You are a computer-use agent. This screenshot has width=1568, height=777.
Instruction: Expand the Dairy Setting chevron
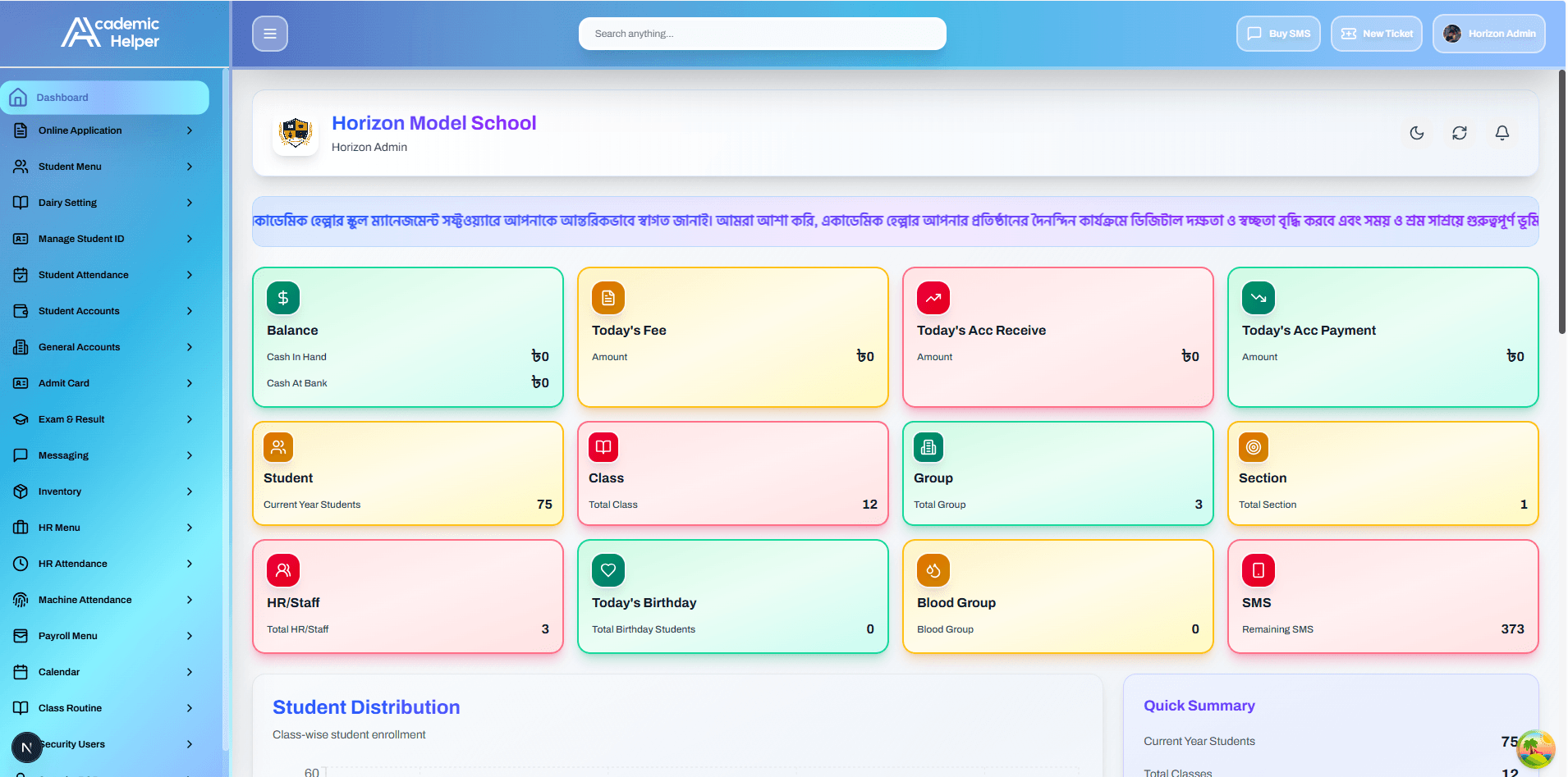tap(190, 203)
